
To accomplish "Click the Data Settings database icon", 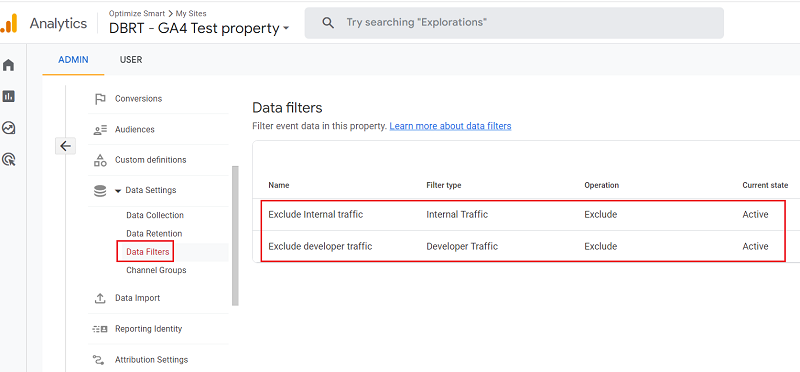I will coord(100,191).
